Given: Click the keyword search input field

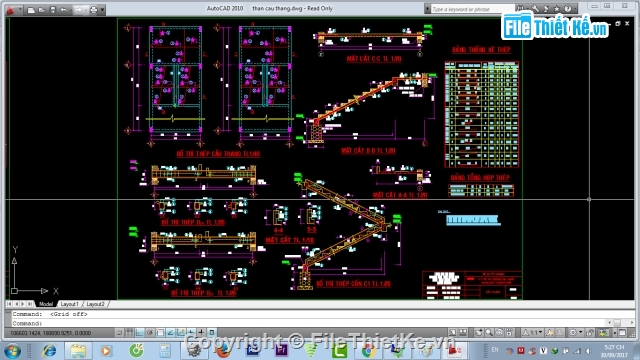Looking at the screenshot, I should (x=472, y=9).
